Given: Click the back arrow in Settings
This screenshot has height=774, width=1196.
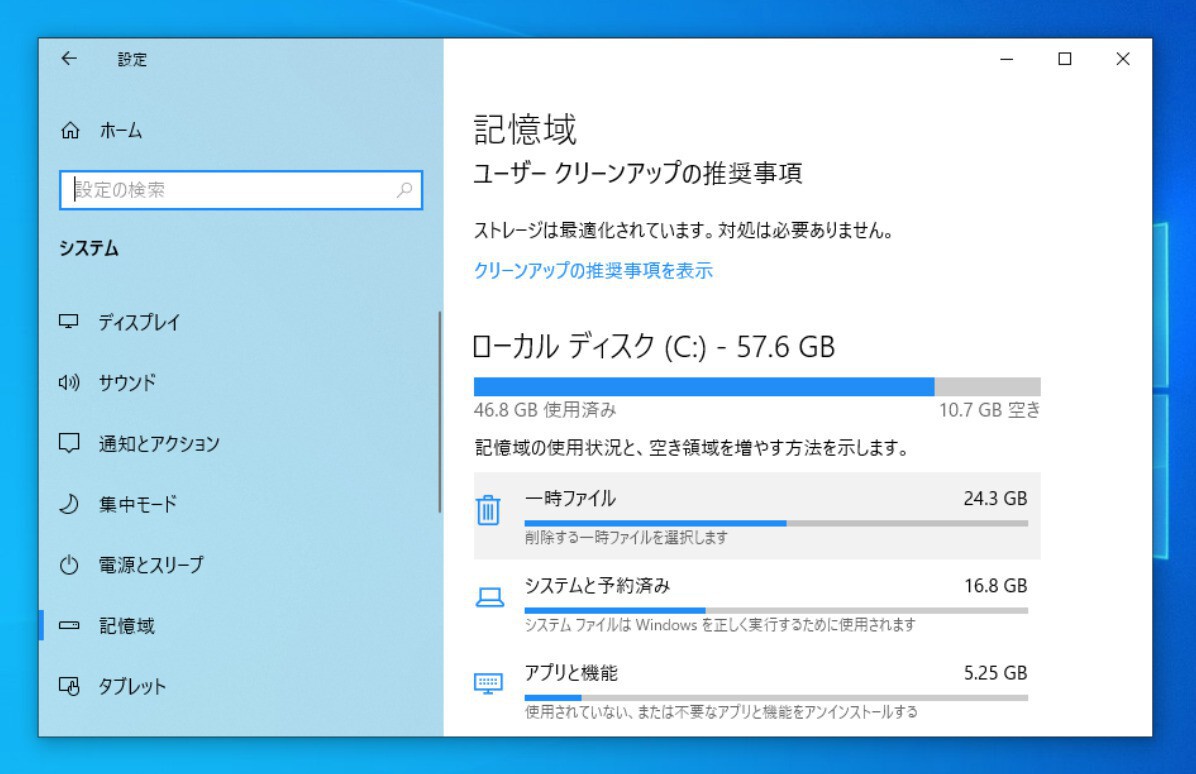Looking at the screenshot, I should (68, 59).
